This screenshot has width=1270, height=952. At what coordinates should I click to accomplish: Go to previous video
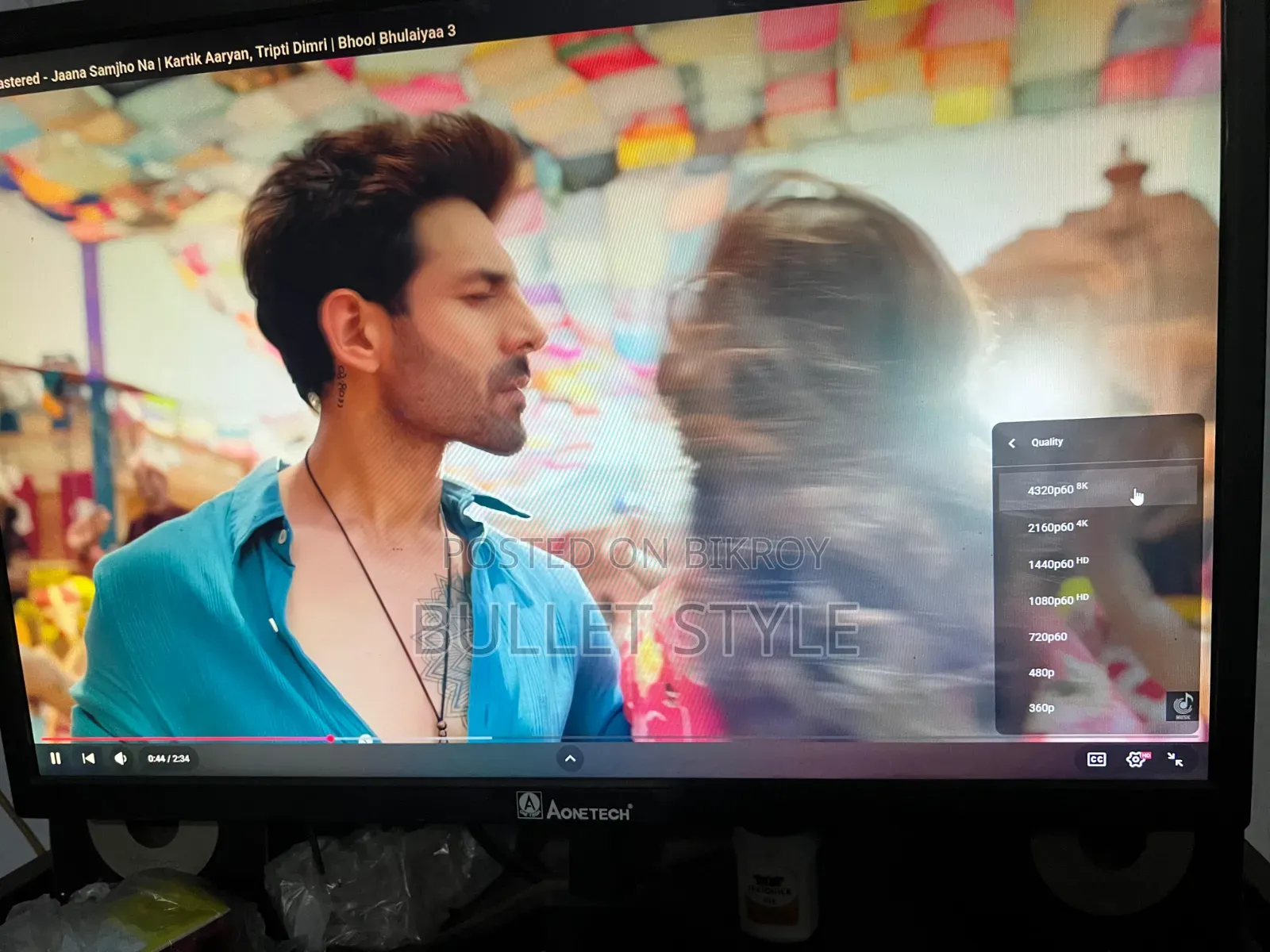click(88, 758)
